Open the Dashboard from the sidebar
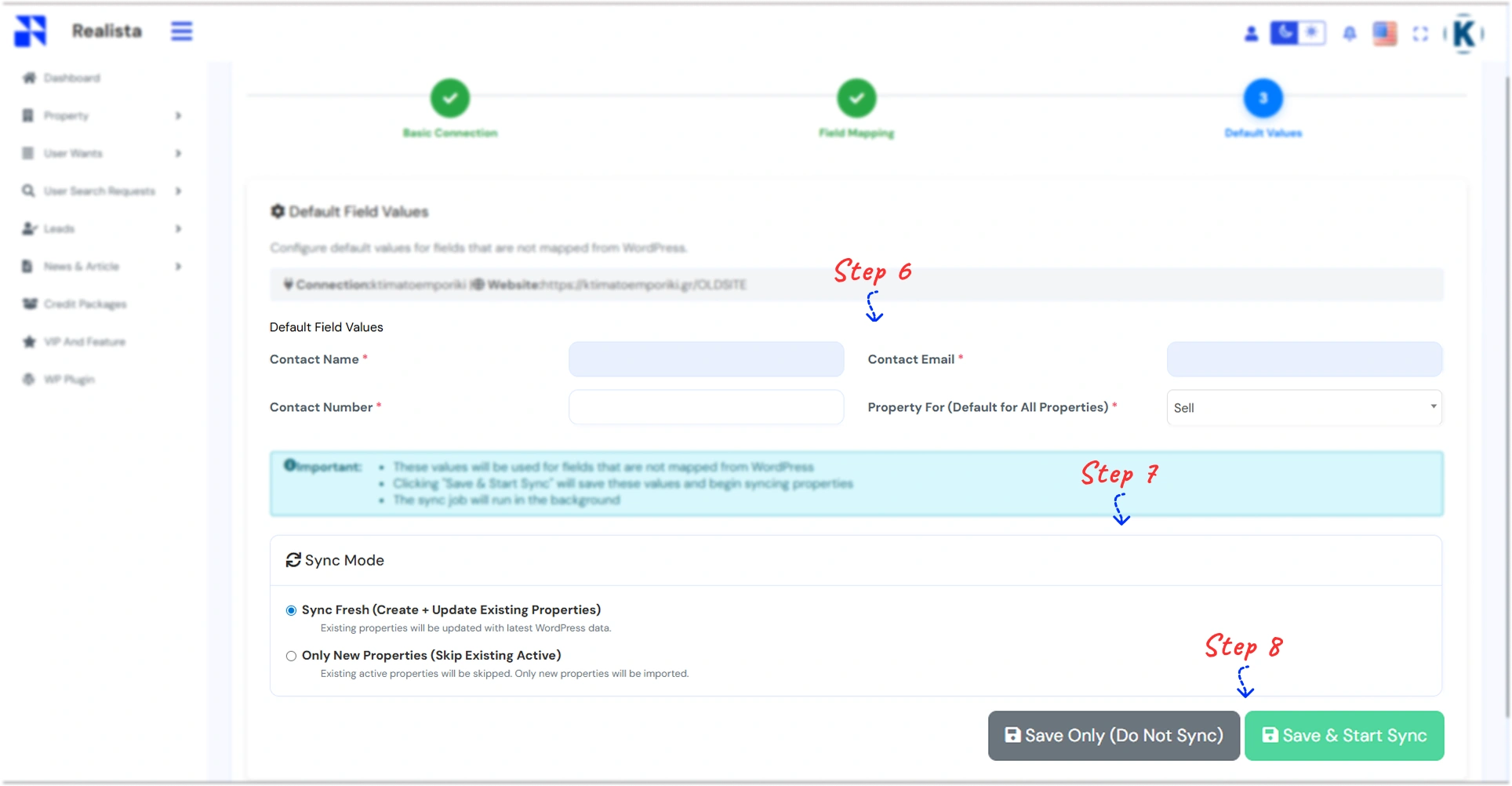The height and width of the screenshot is (786, 1512). [x=71, y=78]
